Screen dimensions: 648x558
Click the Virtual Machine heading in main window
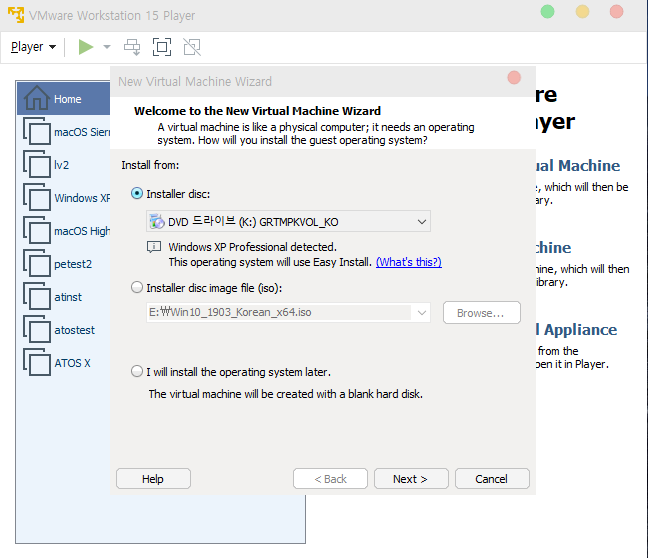click(x=578, y=165)
